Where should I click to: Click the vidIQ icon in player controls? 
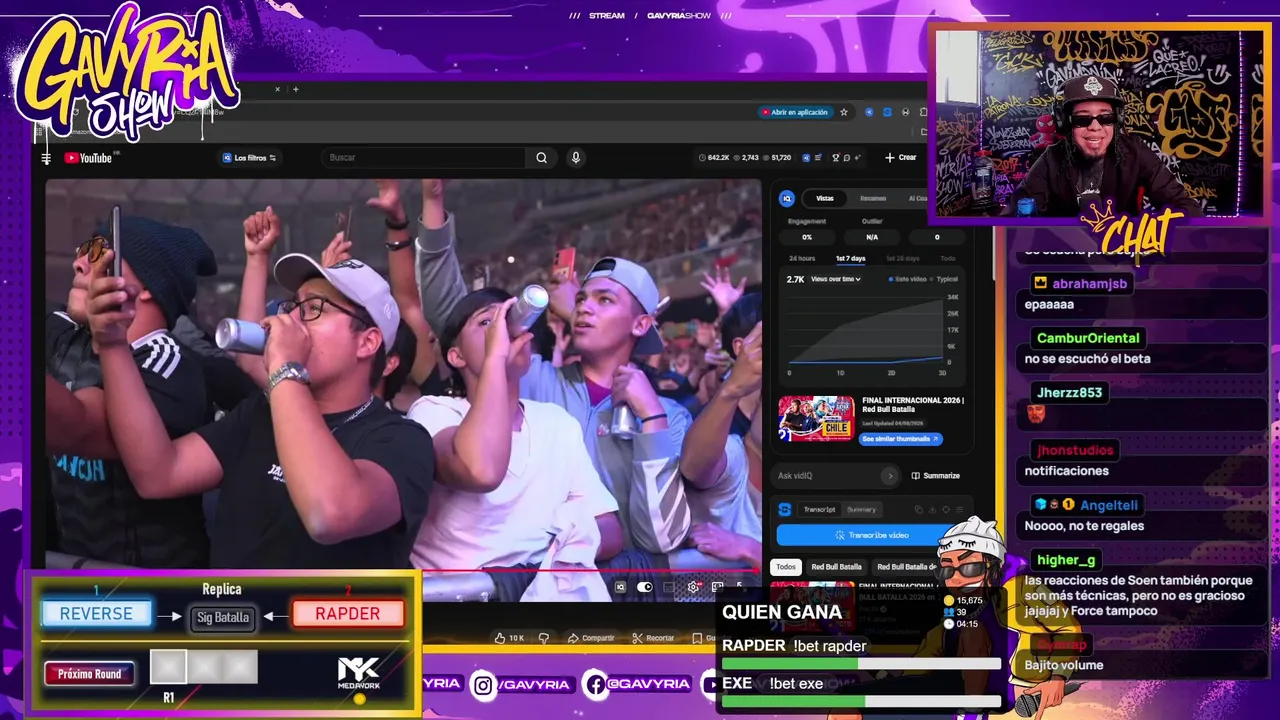(620, 587)
